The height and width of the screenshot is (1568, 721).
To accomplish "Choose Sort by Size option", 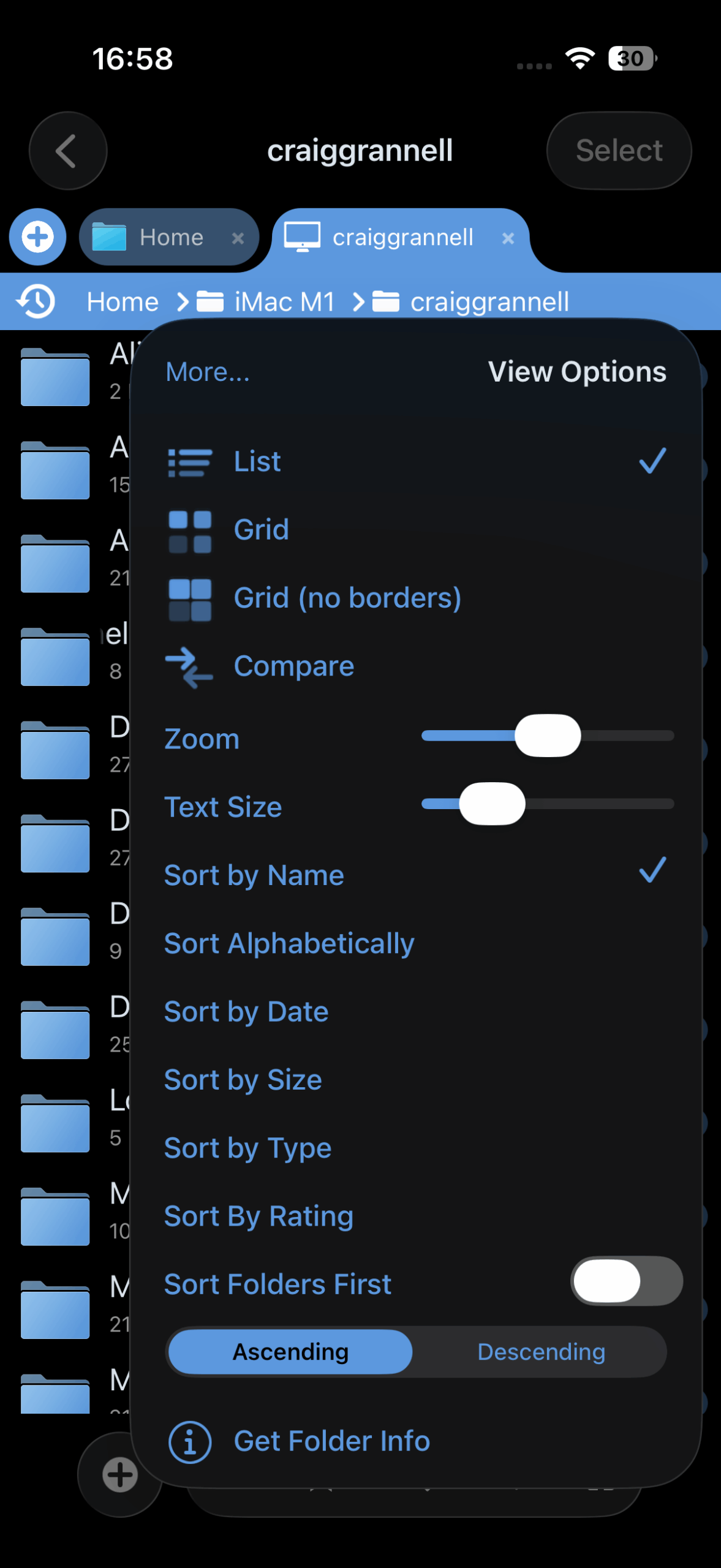I will (243, 1080).
